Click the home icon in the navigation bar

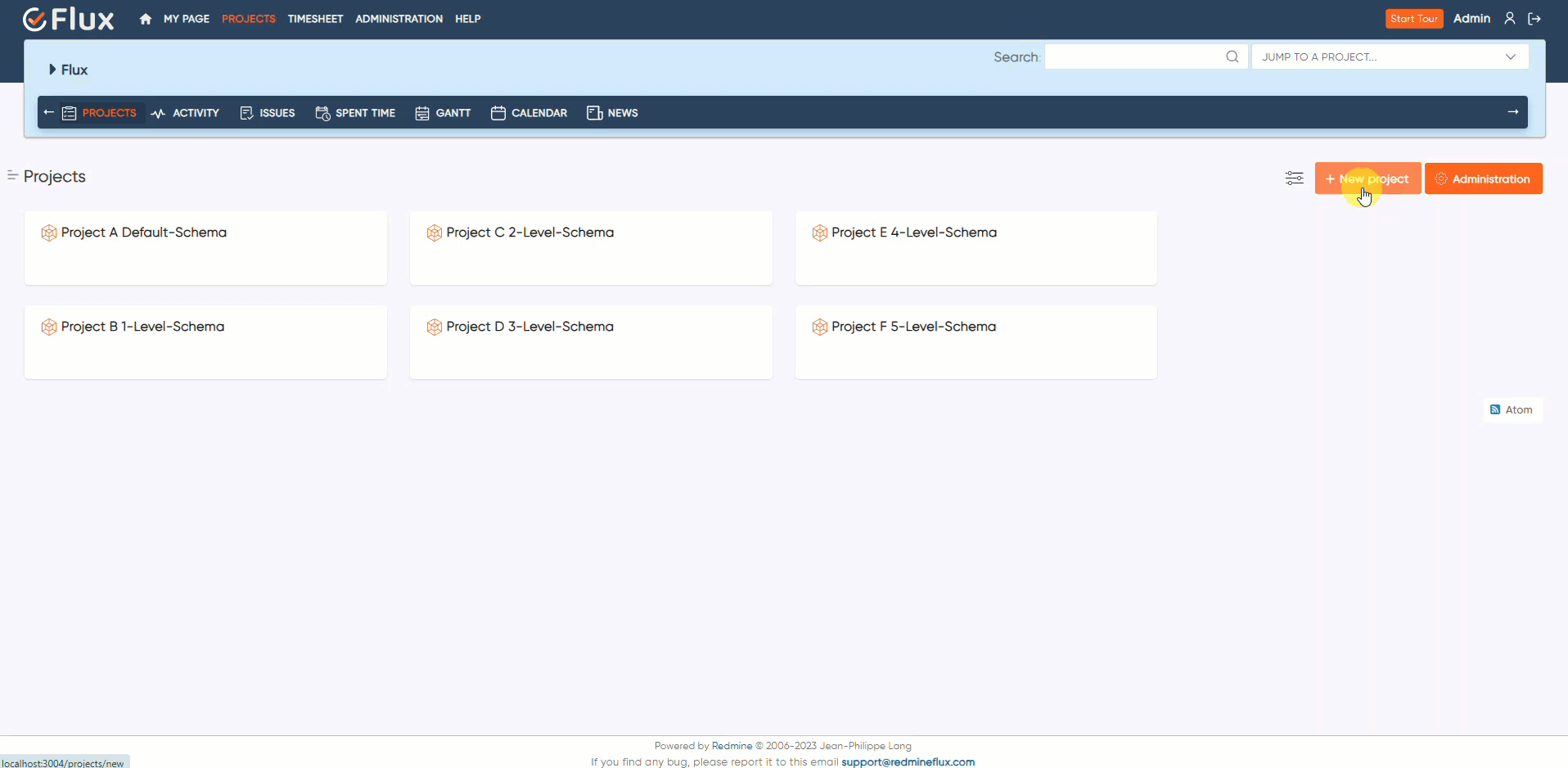tap(145, 18)
